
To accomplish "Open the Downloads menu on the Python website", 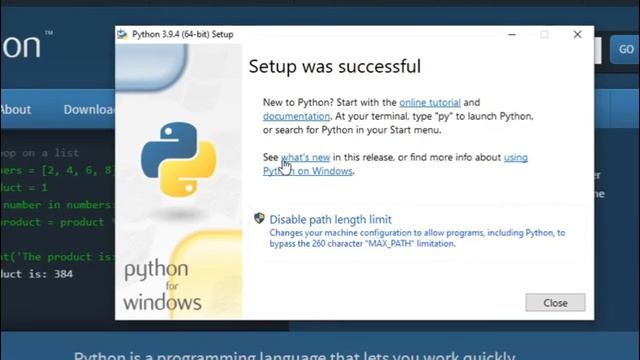I will click(89, 109).
